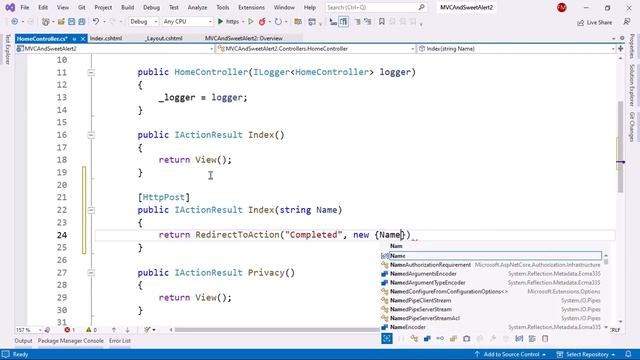
Task: Click Select Repository in the status bar
Action: tap(586, 354)
